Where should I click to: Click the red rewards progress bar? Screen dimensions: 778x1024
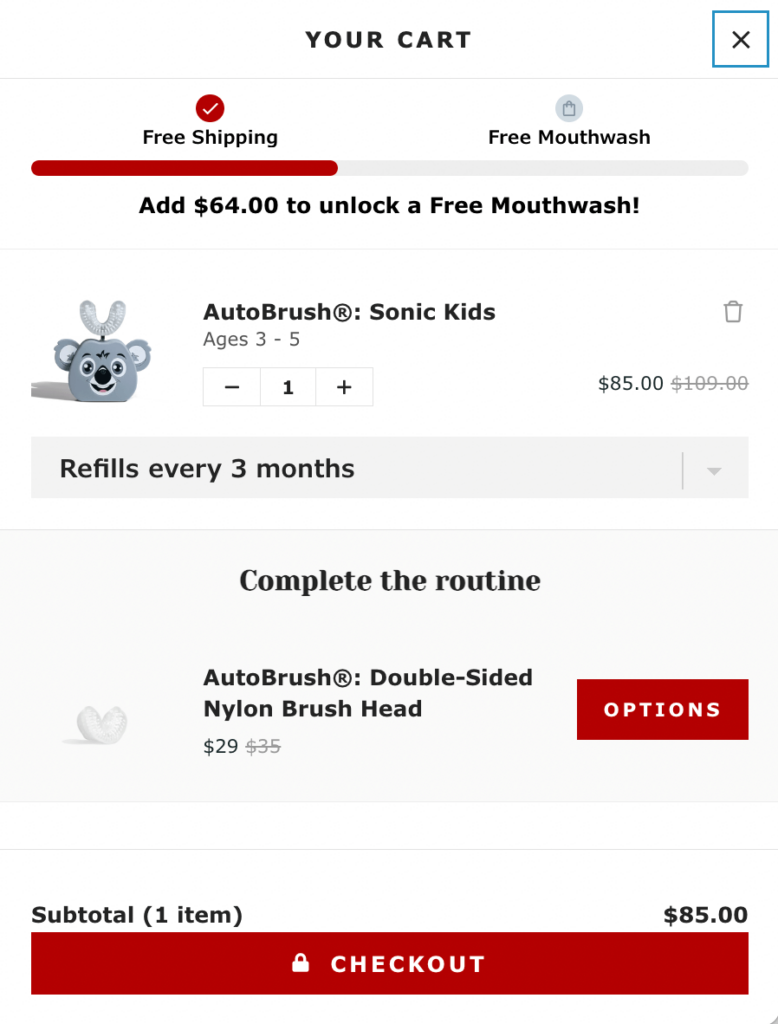(x=185, y=168)
